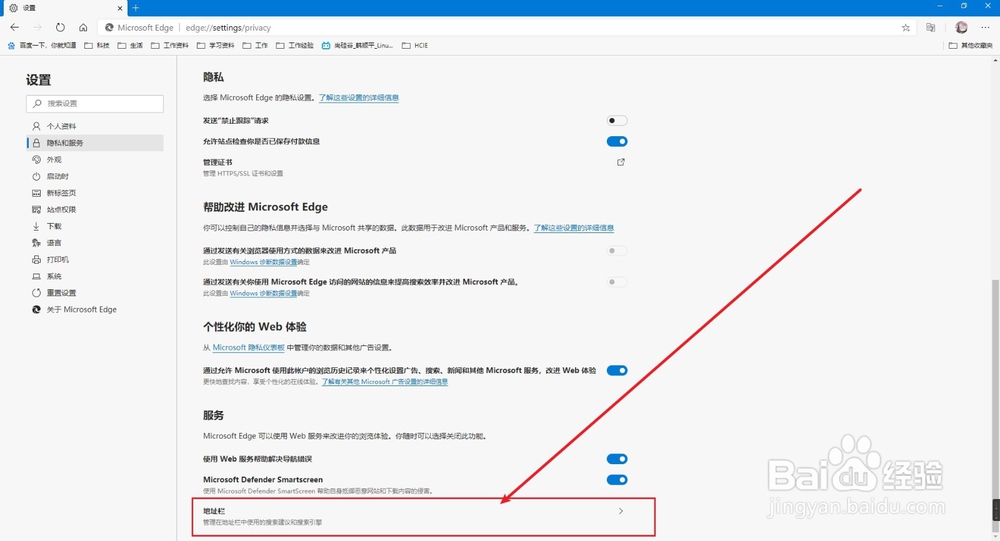Open 管理证书 external link icon

pyautogui.click(x=621, y=162)
